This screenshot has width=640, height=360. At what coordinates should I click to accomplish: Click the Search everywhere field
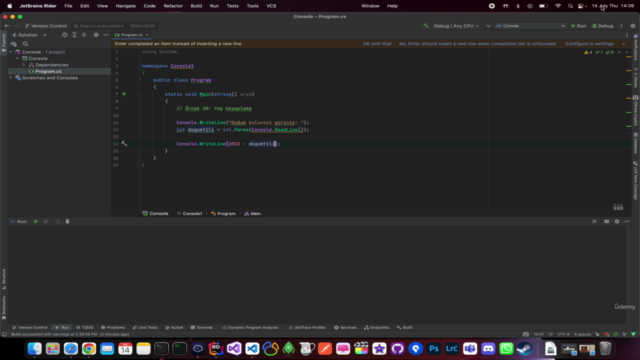point(114,26)
